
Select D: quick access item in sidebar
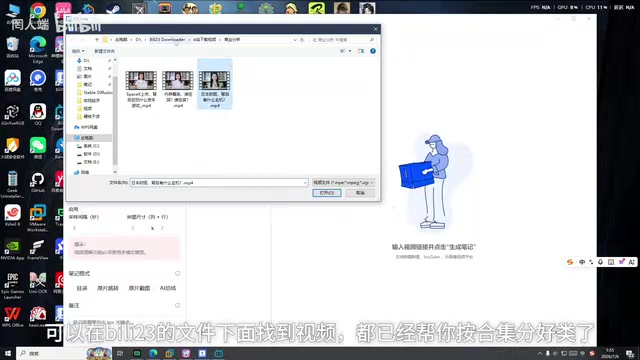[x=87, y=60]
